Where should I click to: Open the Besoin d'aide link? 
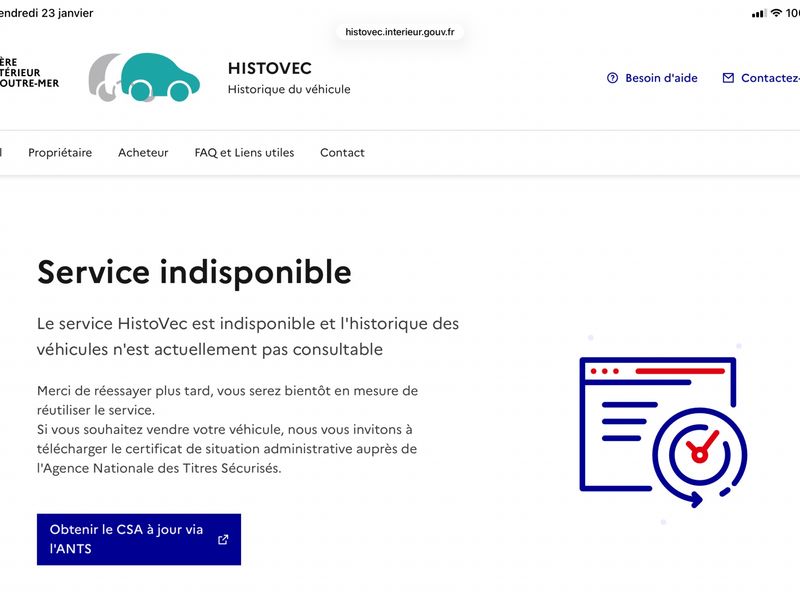661,78
